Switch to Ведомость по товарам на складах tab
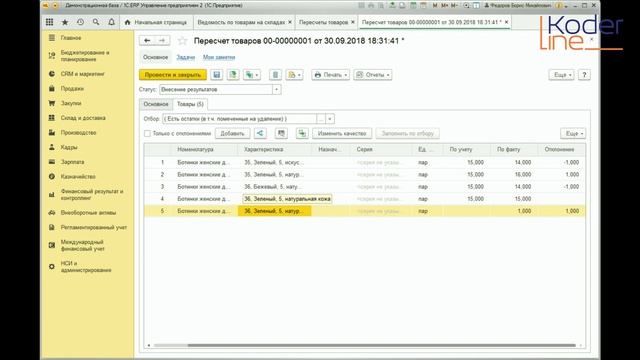This screenshot has height=360, width=640. tap(241, 22)
